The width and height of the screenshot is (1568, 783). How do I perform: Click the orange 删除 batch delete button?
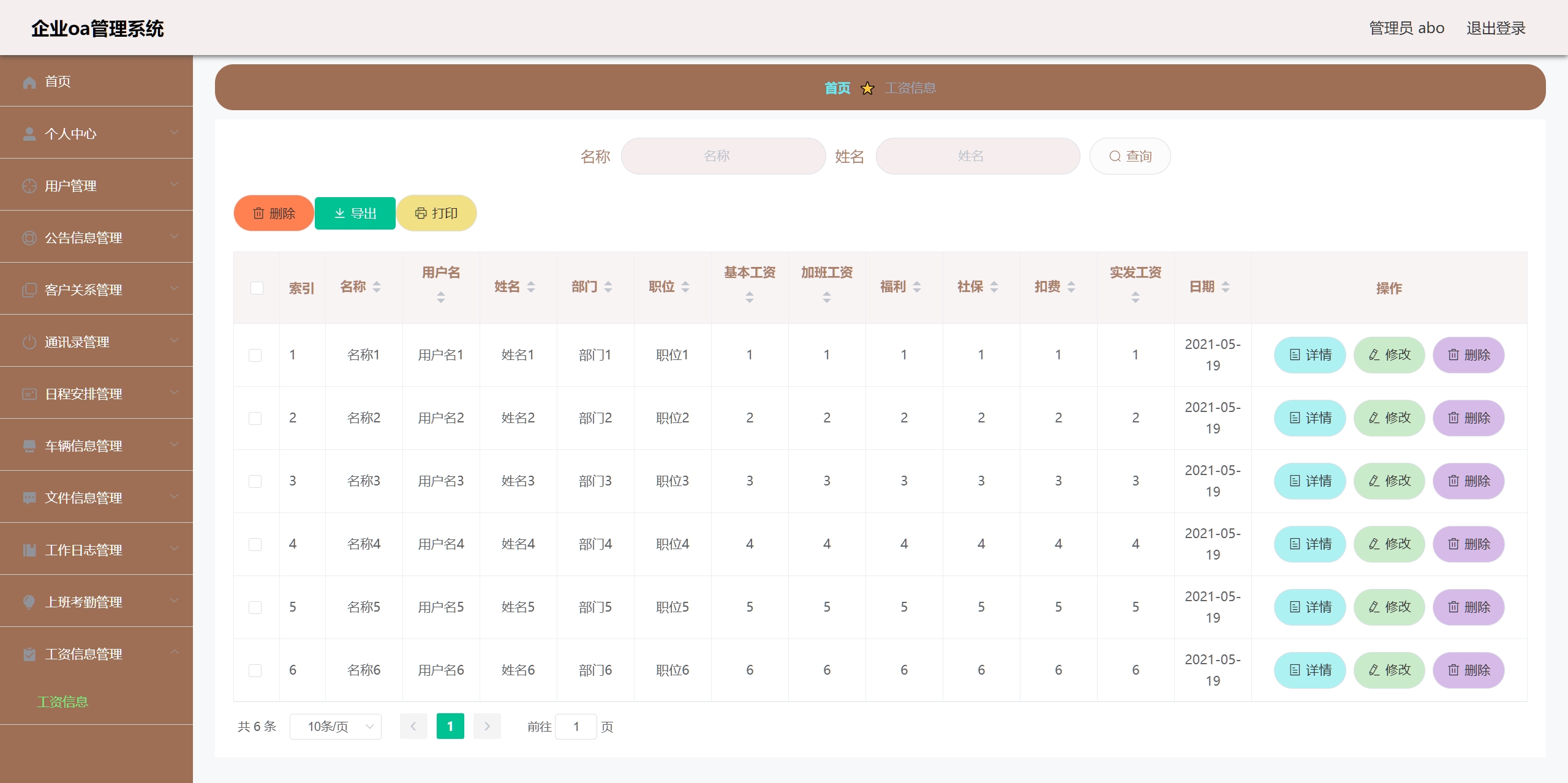pos(274,213)
